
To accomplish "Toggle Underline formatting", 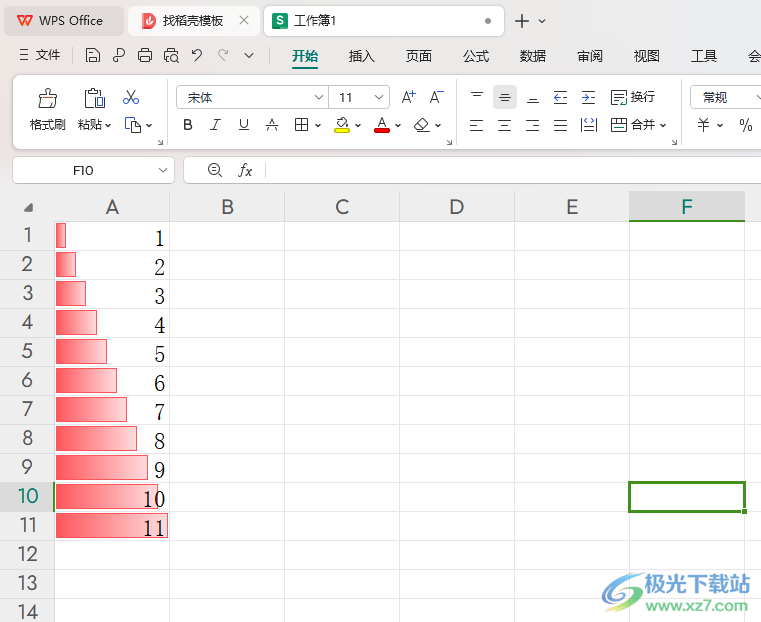I will [x=243, y=125].
